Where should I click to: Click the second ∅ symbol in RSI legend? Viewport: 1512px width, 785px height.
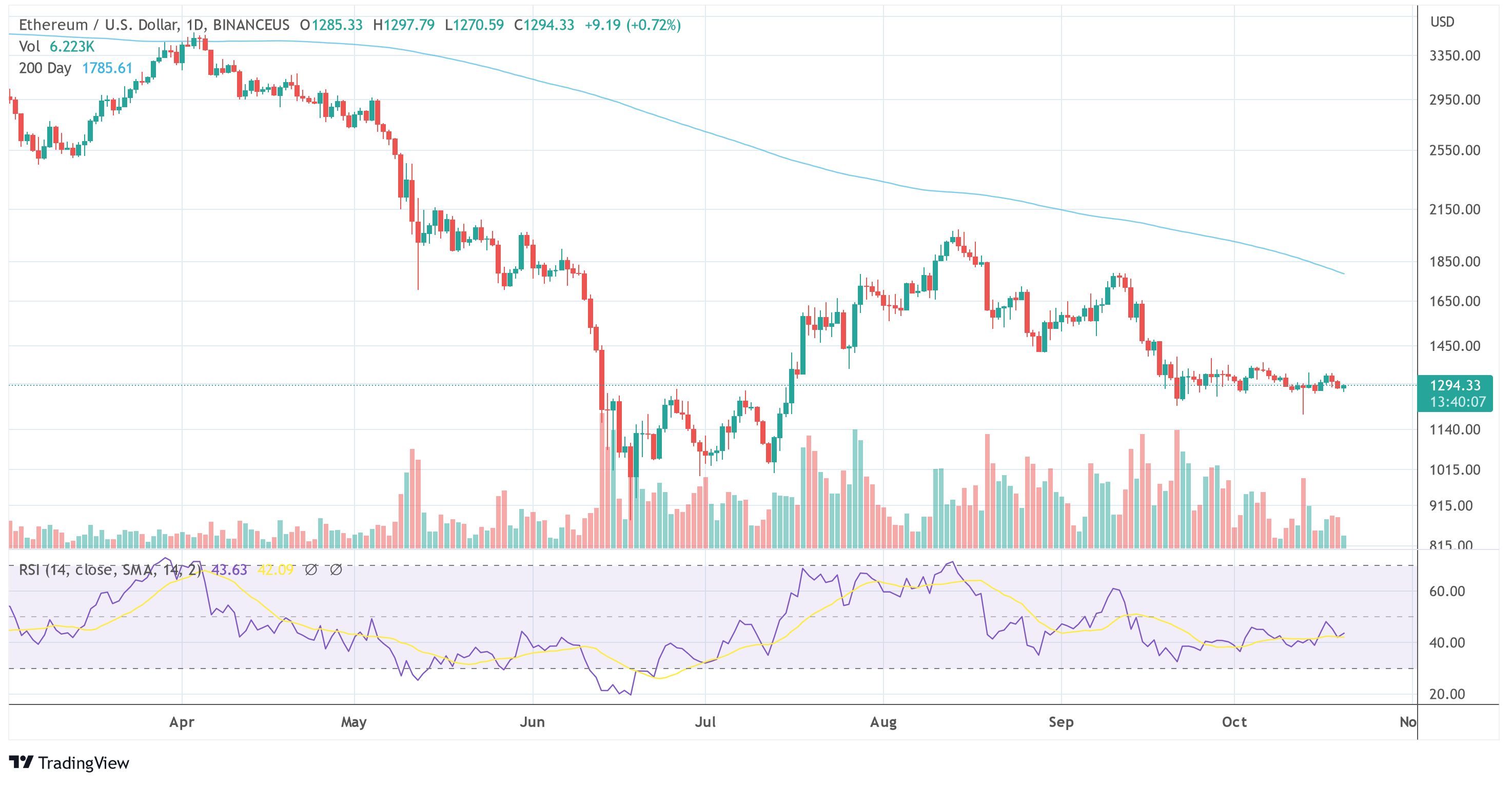tap(336, 570)
